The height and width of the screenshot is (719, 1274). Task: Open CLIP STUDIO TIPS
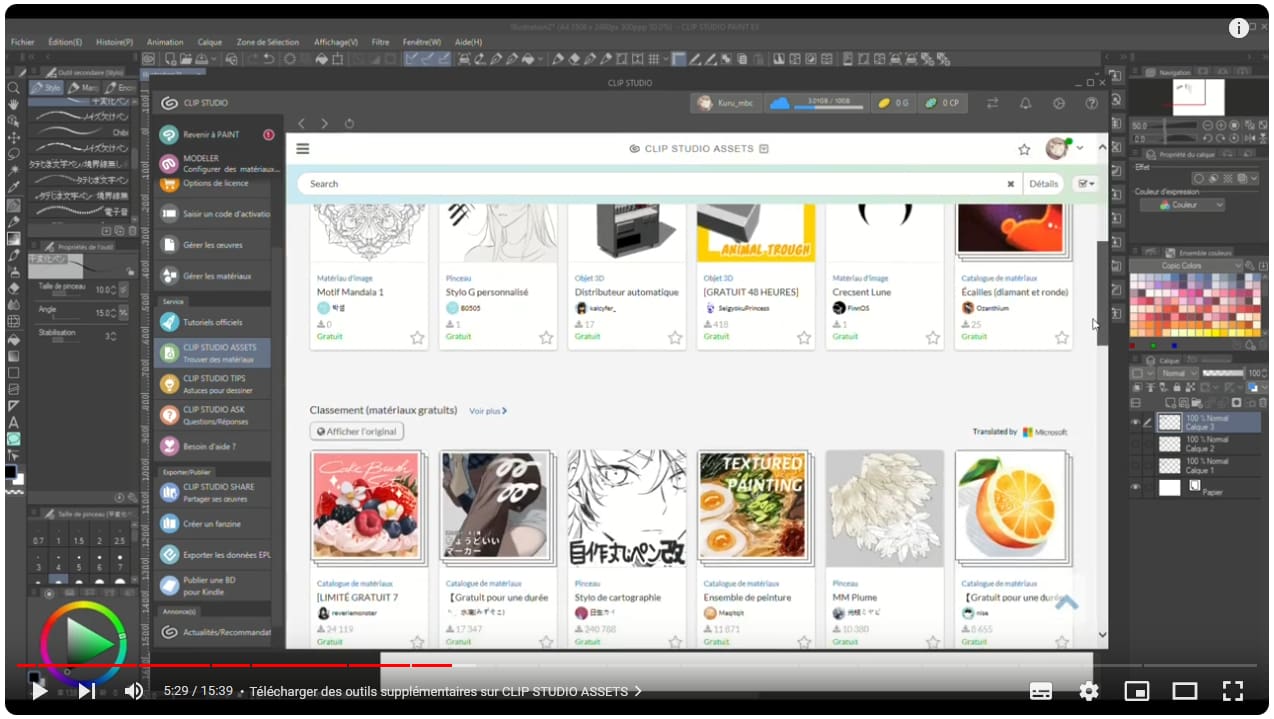point(212,384)
